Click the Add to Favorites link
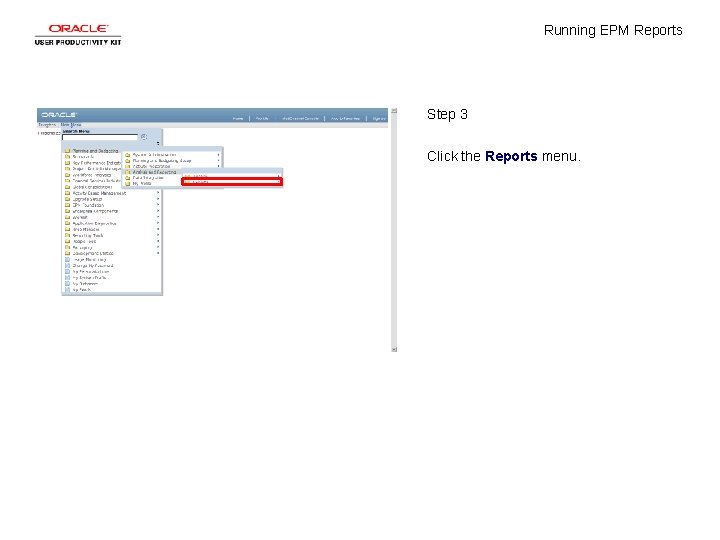 [x=345, y=118]
